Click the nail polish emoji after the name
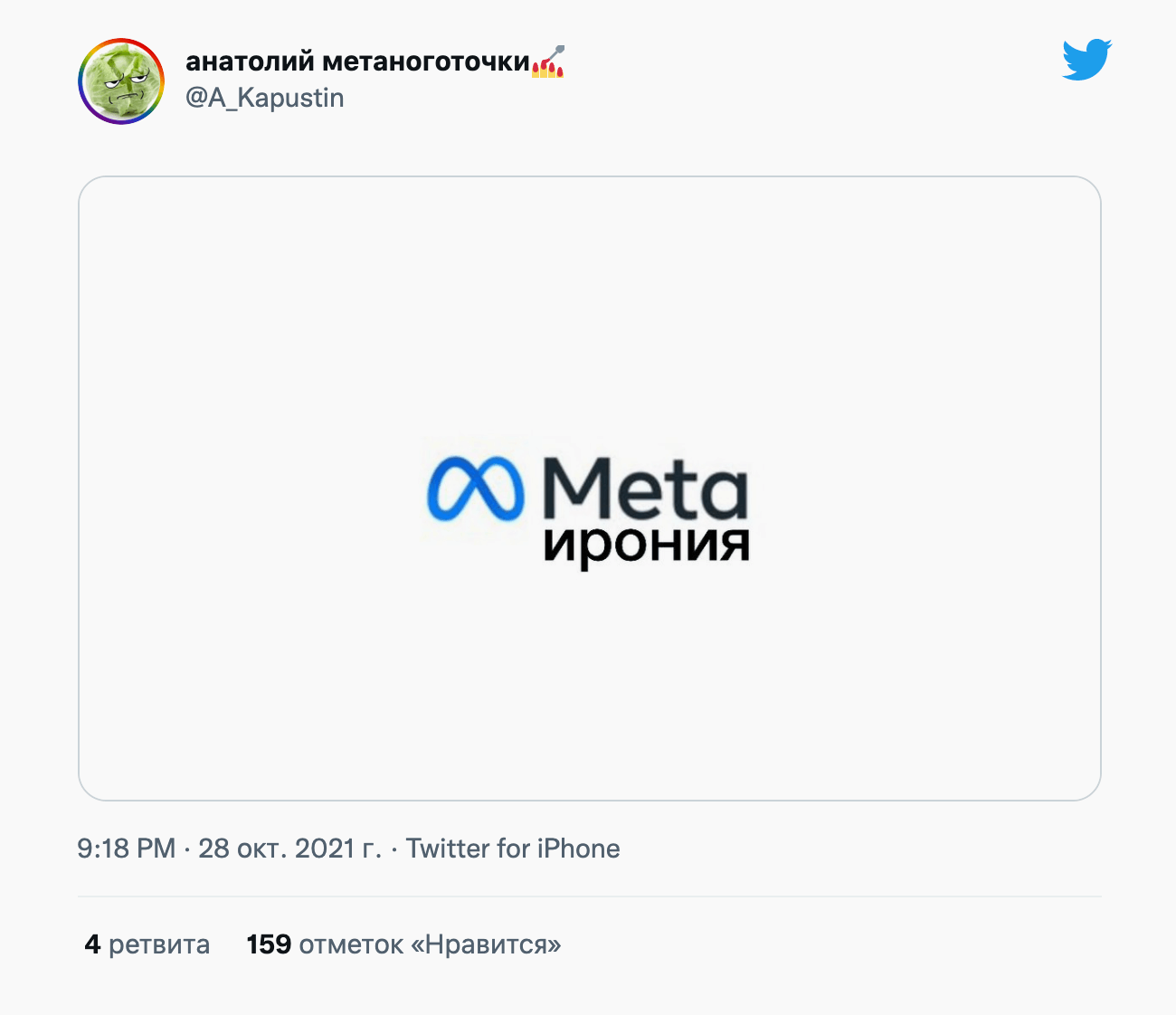This screenshot has width=1176, height=1015. click(x=548, y=62)
